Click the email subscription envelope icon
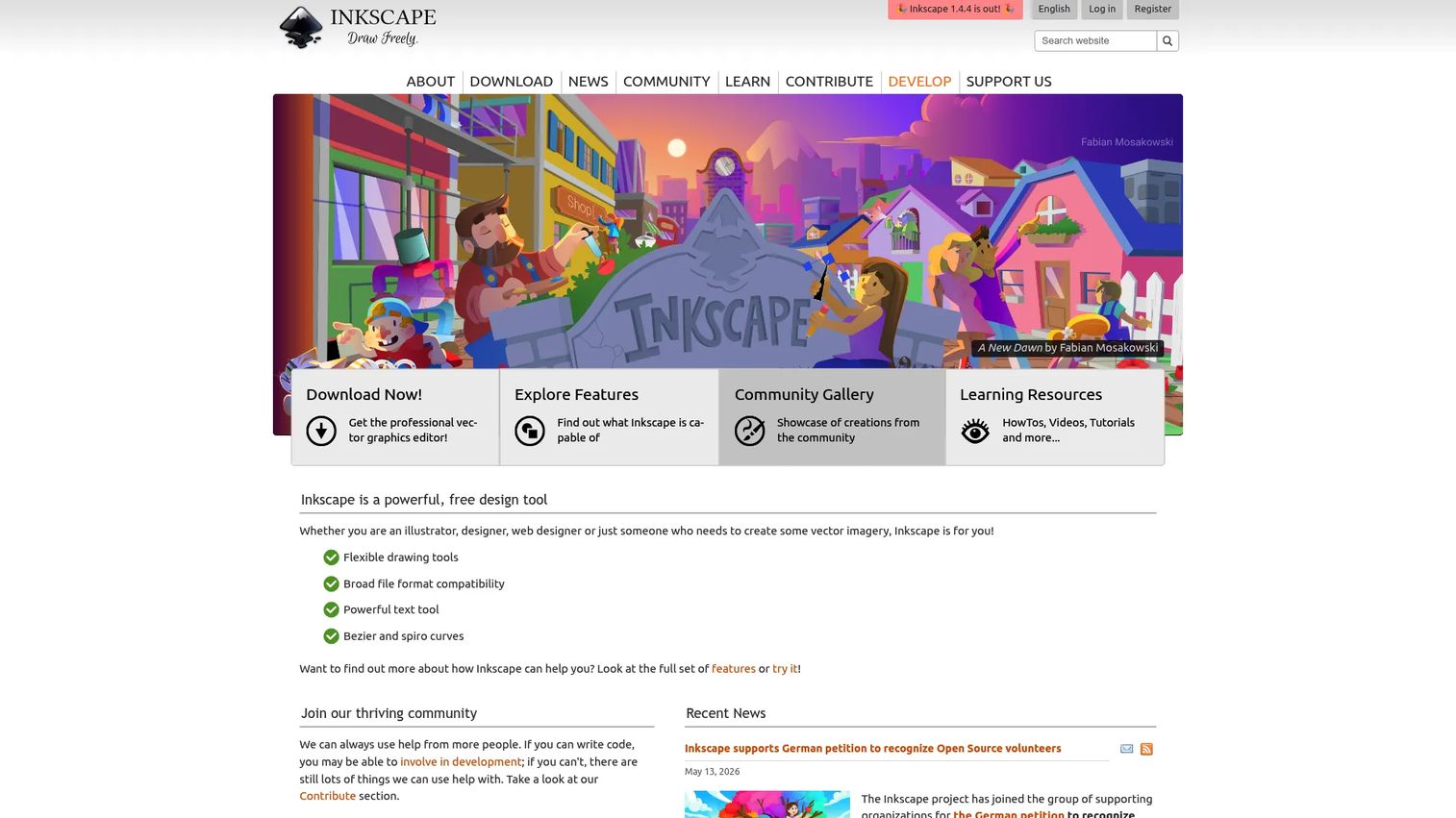 [x=1127, y=749]
